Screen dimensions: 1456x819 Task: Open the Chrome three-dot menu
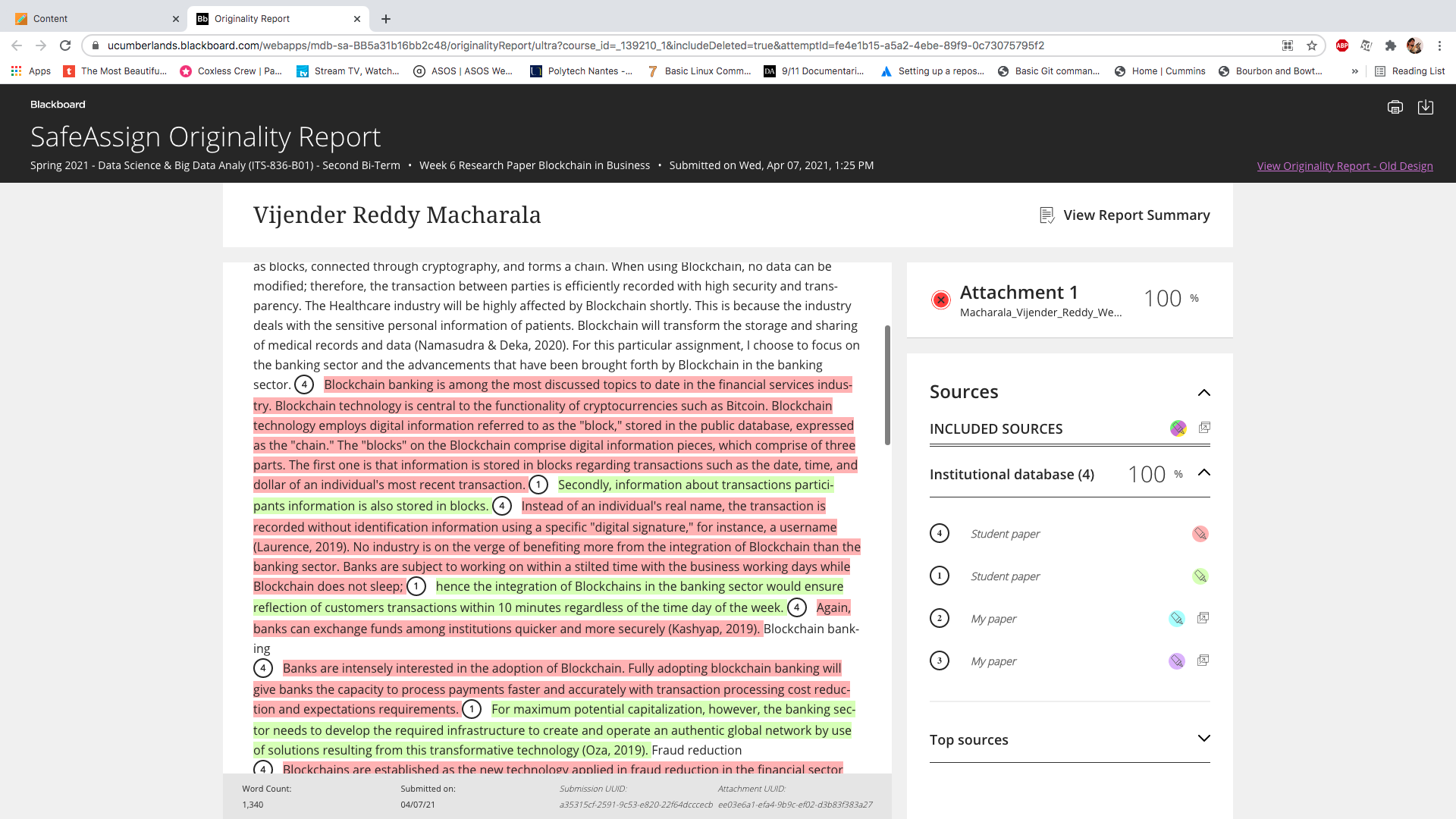[1439, 45]
